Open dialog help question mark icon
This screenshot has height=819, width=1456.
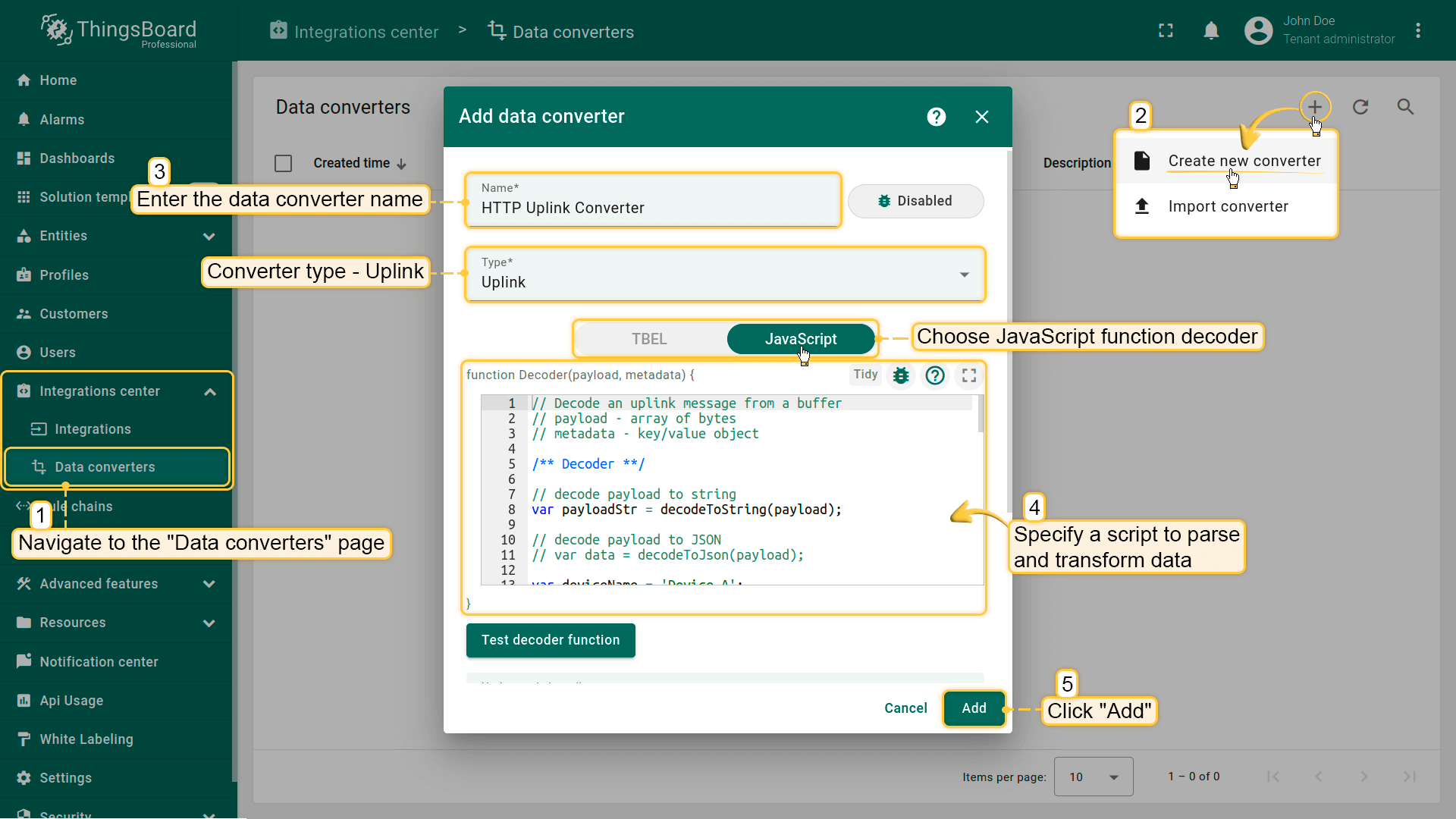point(937,117)
